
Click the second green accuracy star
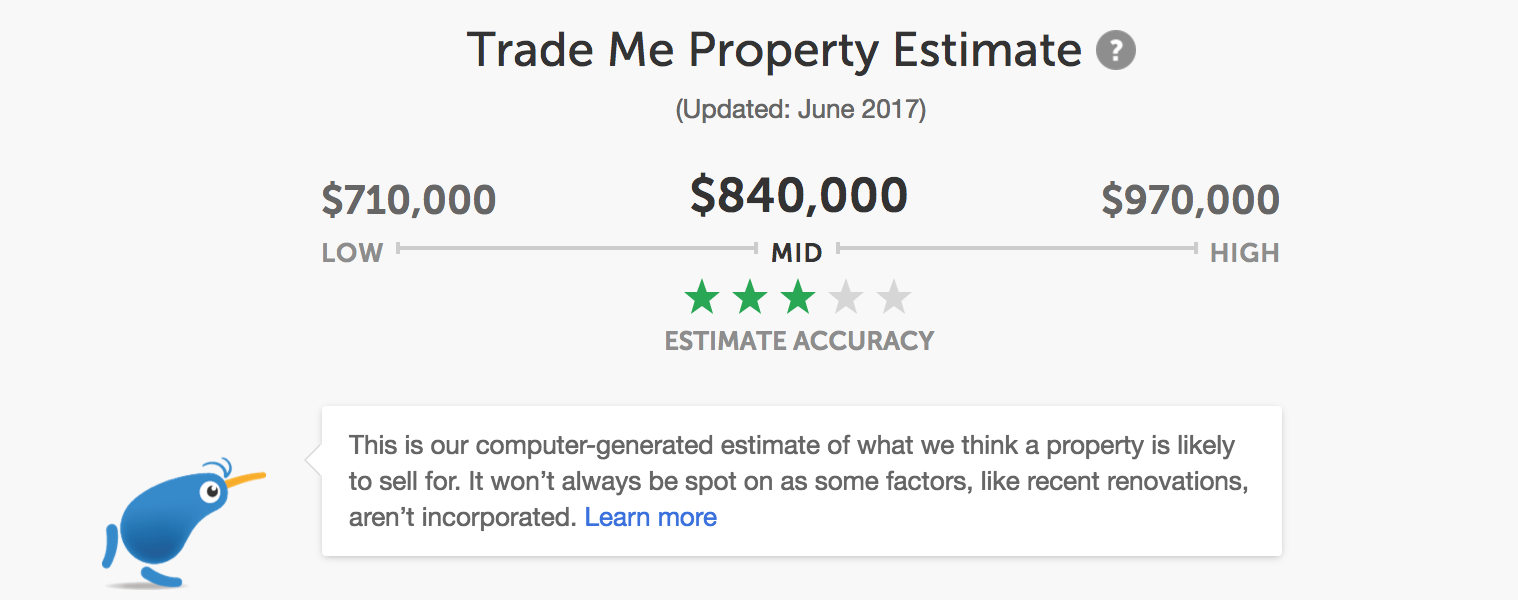750,297
